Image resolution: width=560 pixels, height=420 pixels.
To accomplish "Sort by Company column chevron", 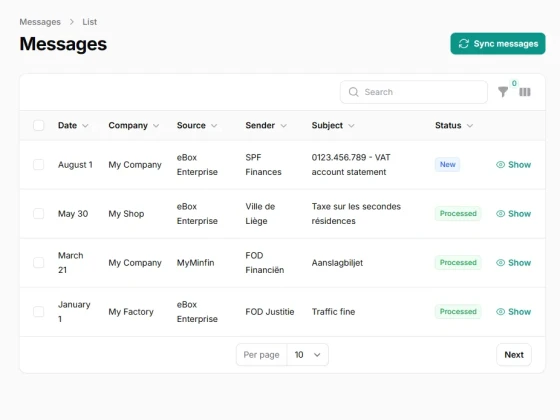I will [x=156, y=126].
